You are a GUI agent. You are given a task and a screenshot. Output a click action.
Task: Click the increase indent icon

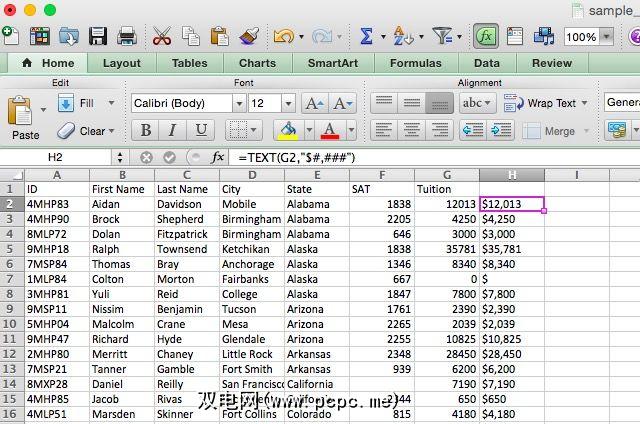pos(501,131)
